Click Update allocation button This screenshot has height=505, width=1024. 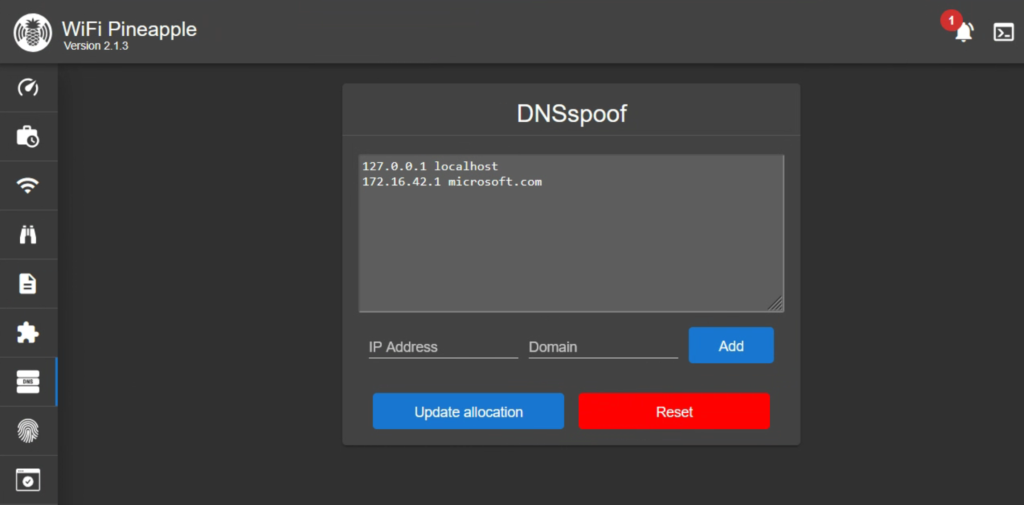[468, 412]
